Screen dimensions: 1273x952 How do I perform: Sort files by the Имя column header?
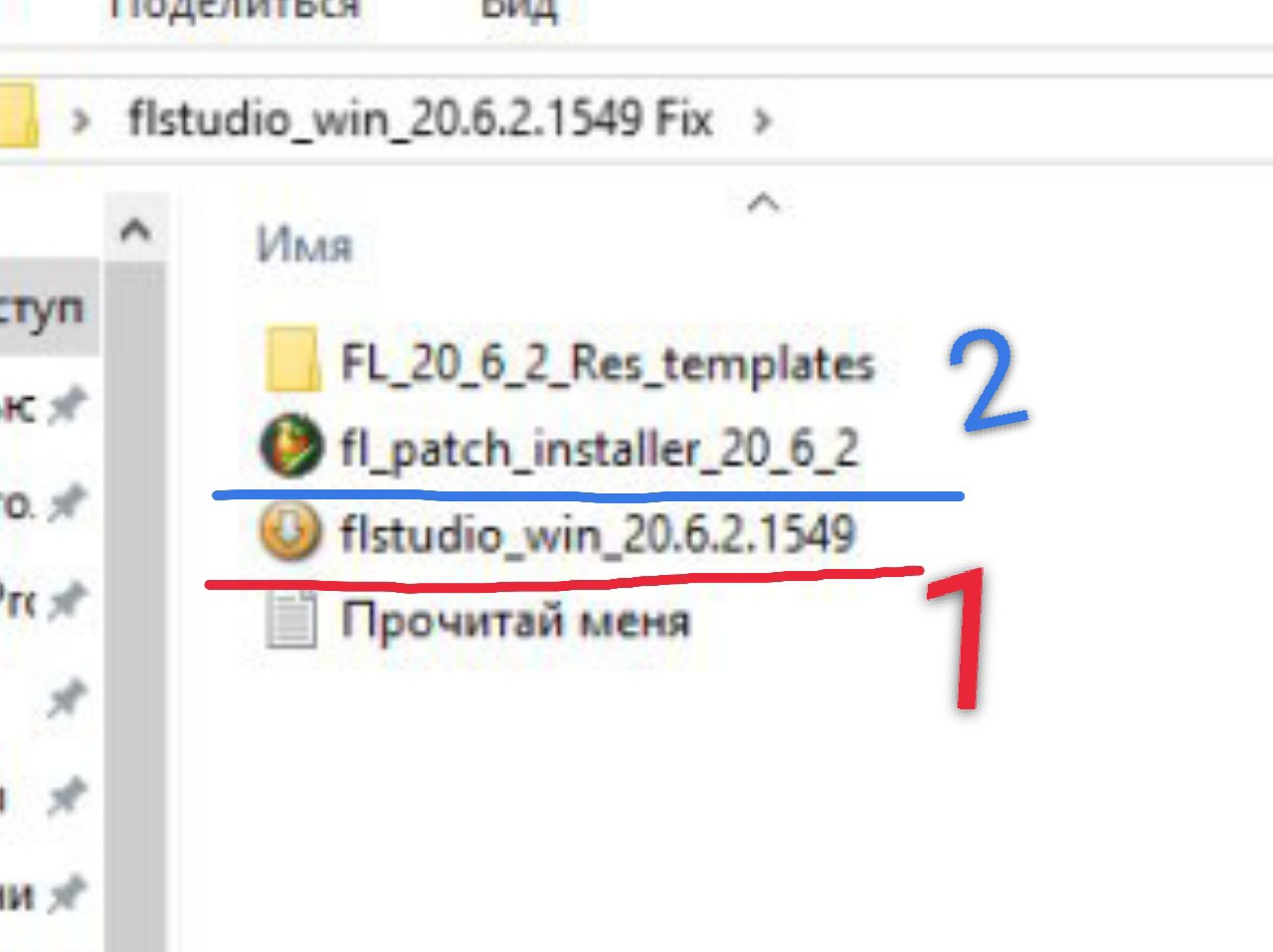click(304, 245)
